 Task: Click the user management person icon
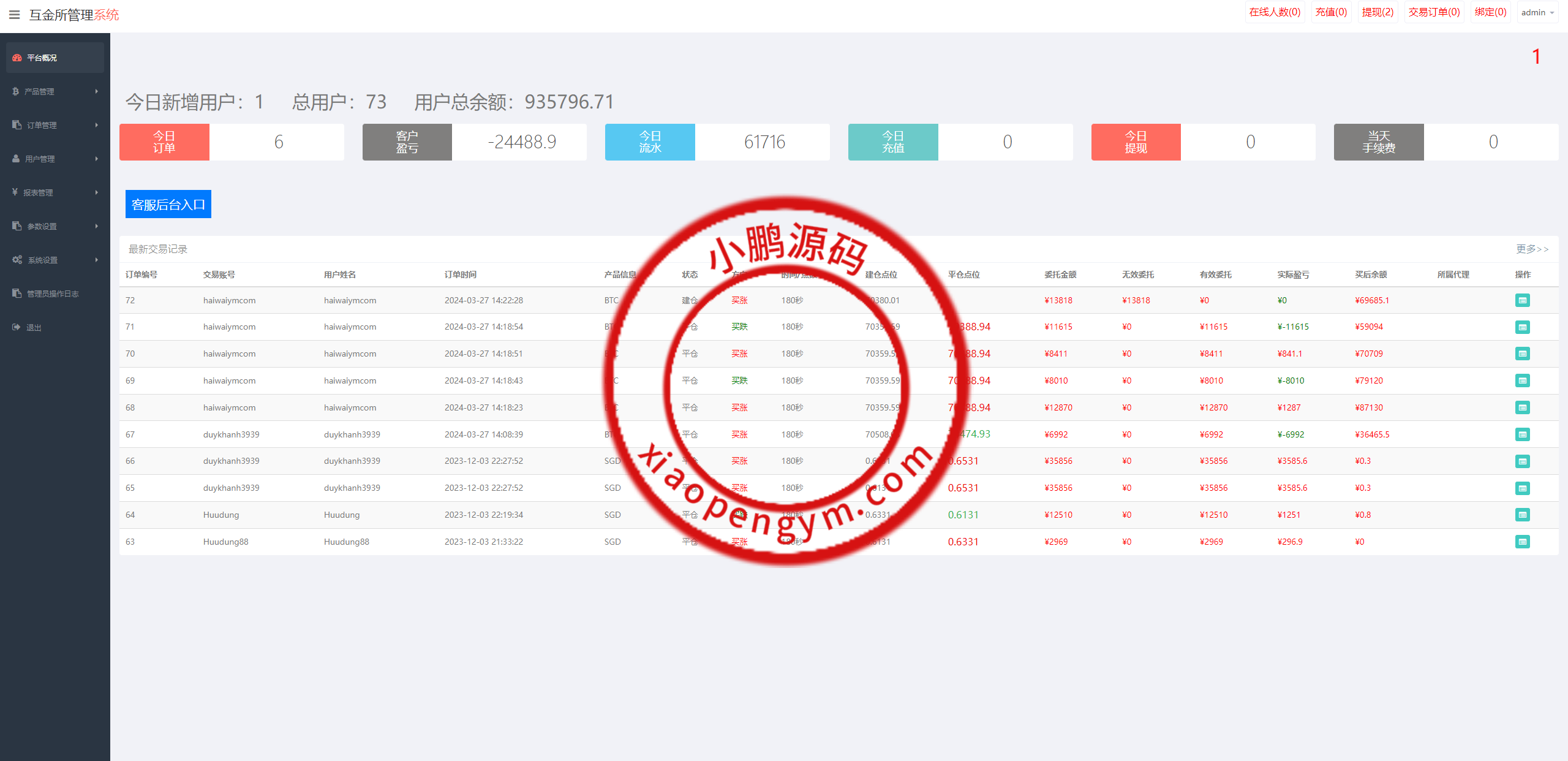click(16, 159)
